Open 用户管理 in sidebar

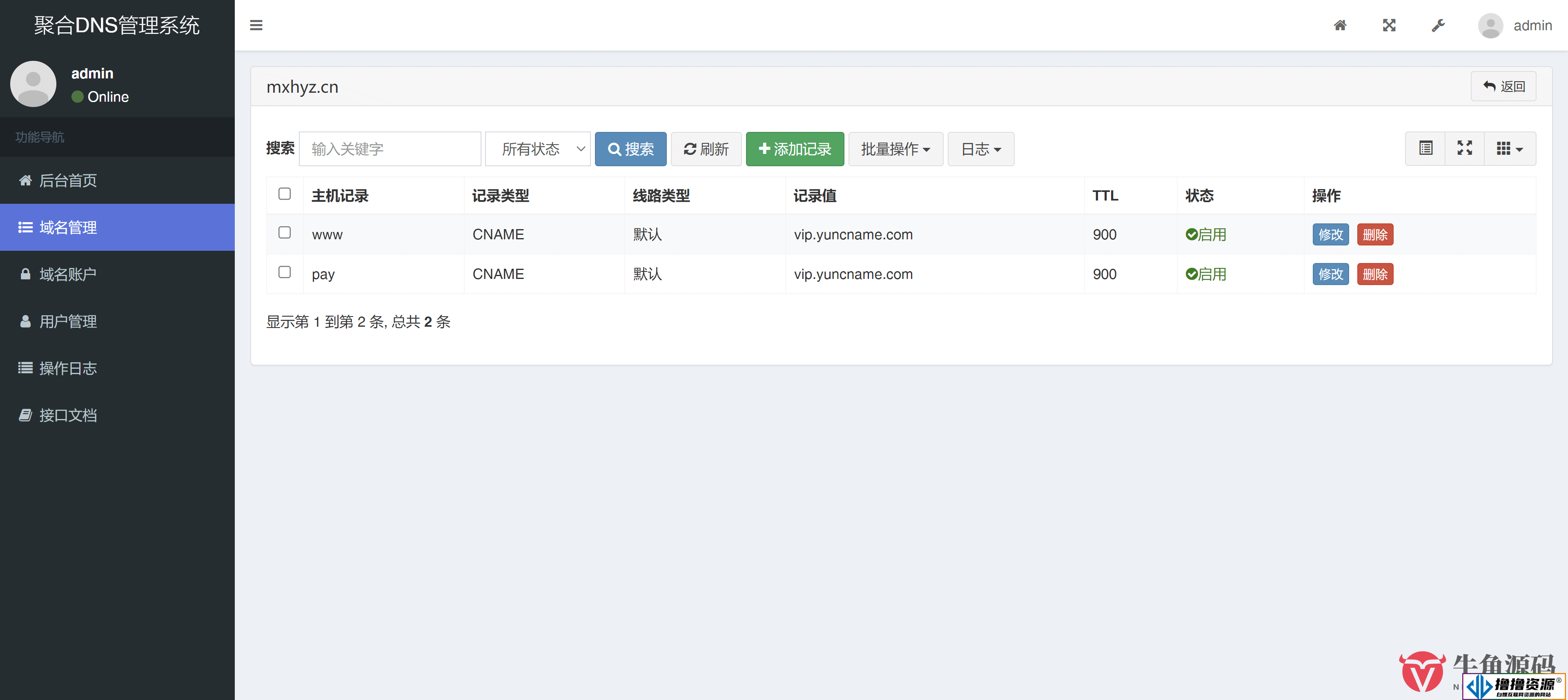tap(118, 321)
